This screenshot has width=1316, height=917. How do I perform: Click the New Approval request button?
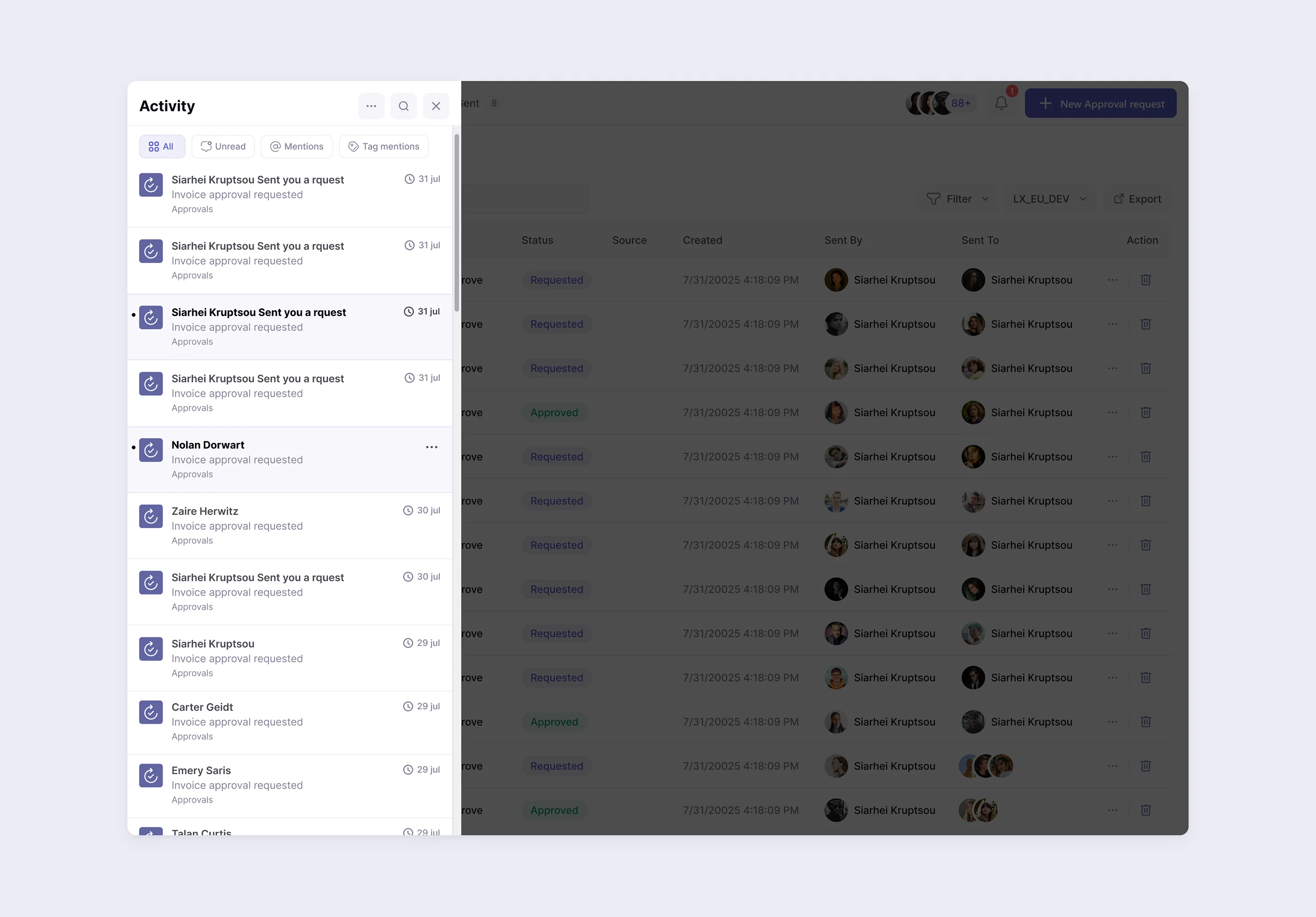(1100, 103)
